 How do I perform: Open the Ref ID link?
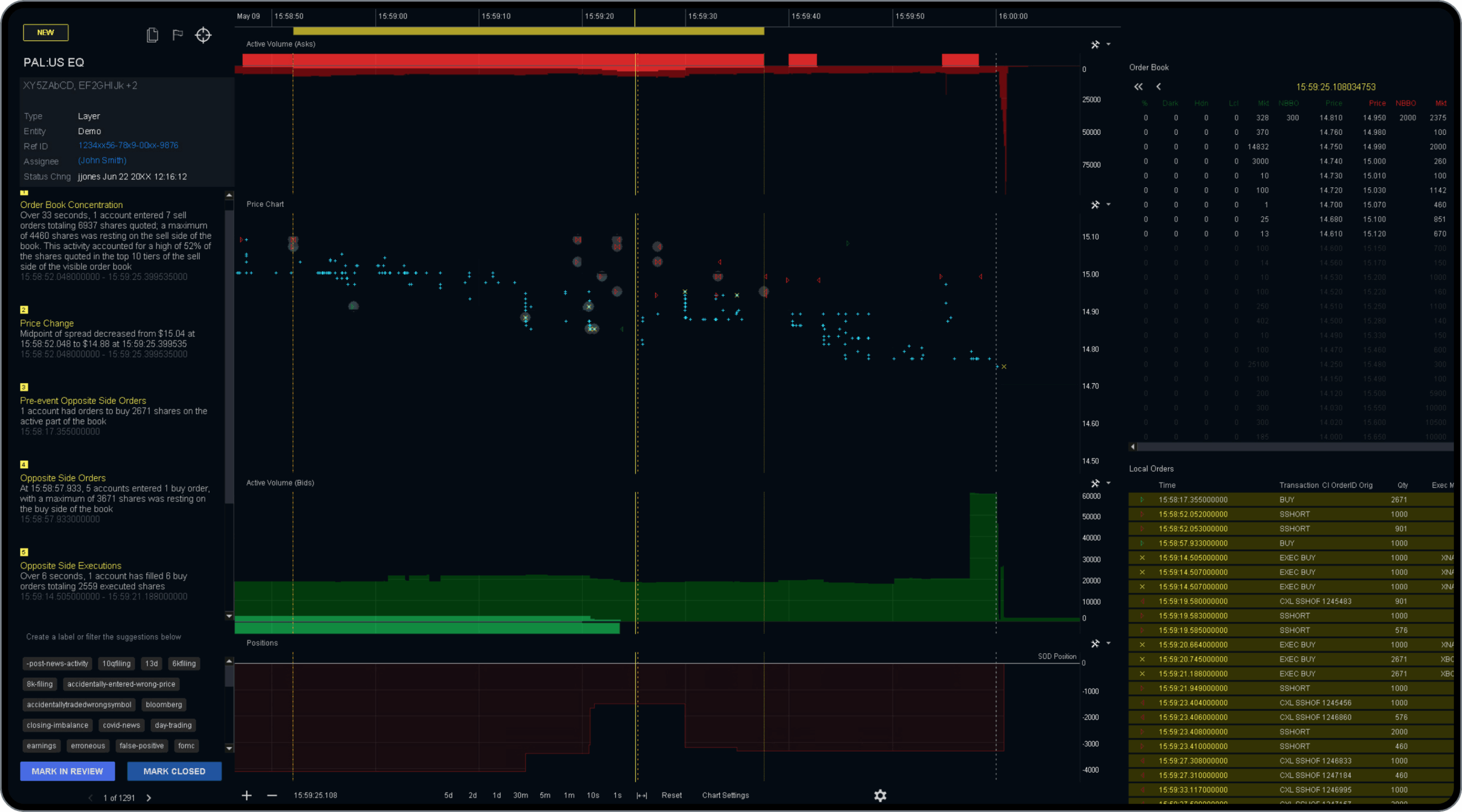coord(128,146)
